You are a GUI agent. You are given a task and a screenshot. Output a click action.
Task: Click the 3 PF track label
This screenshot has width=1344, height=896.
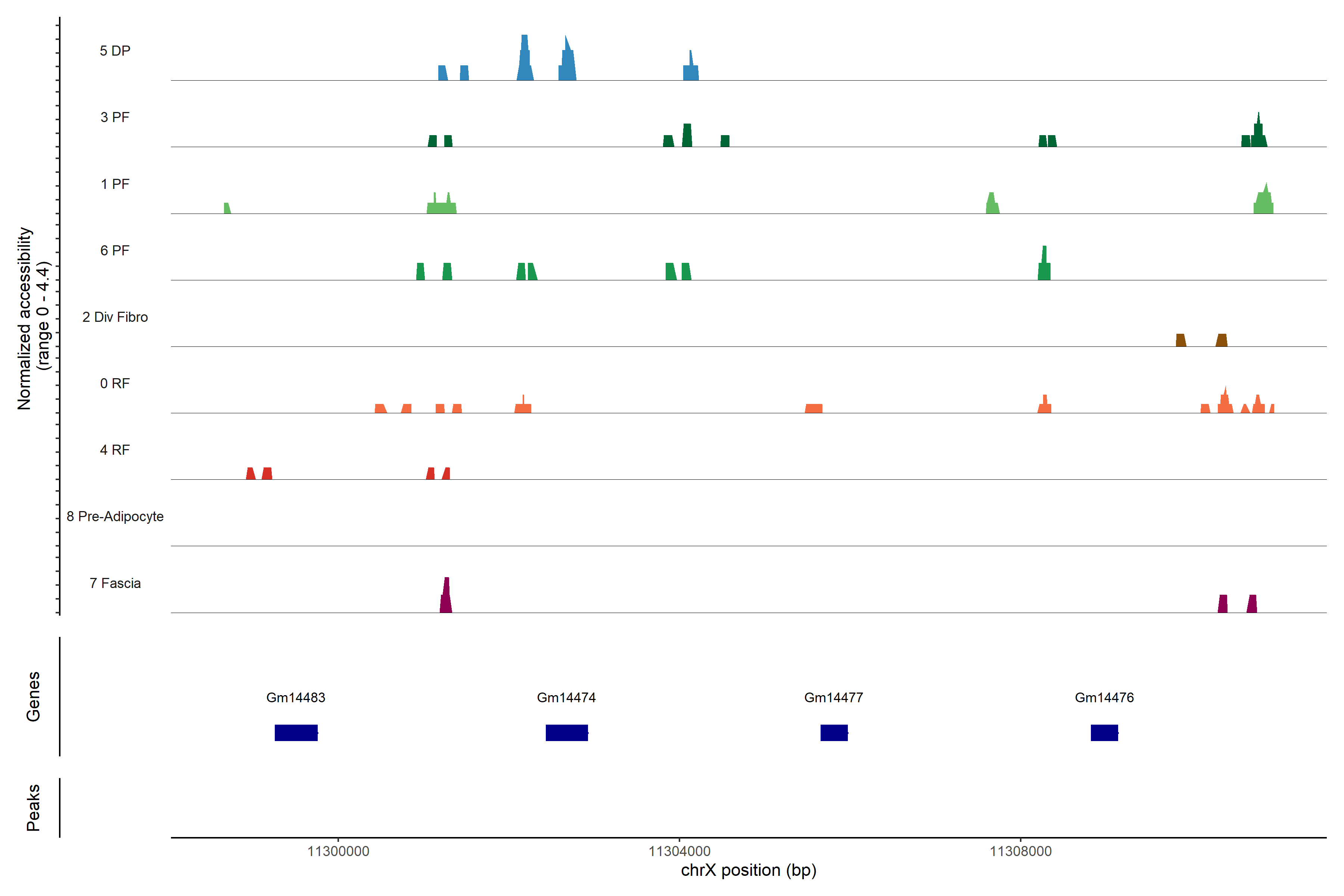coord(115,117)
